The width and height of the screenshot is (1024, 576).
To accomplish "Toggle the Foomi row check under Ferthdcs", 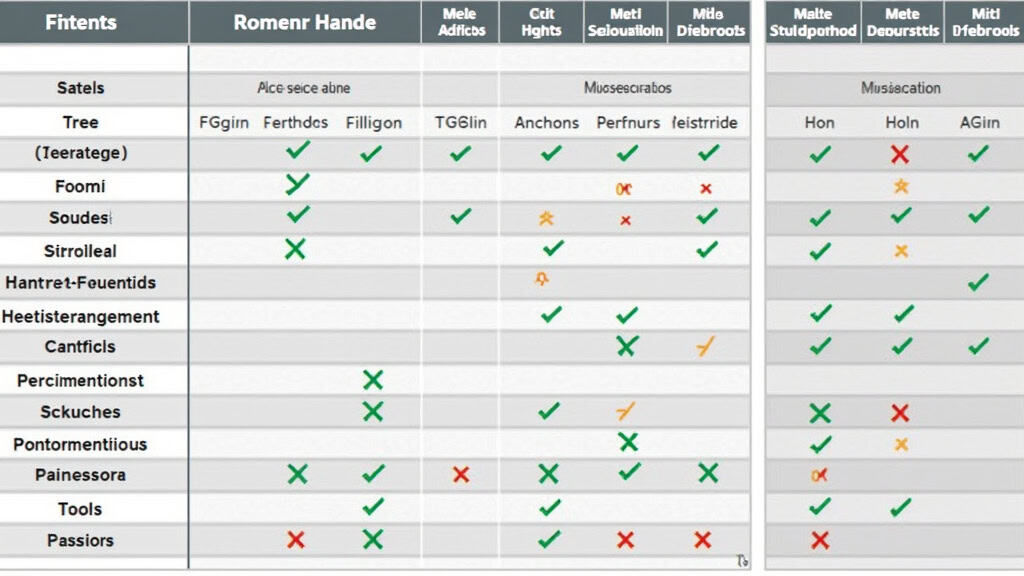I will pos(297,184).
